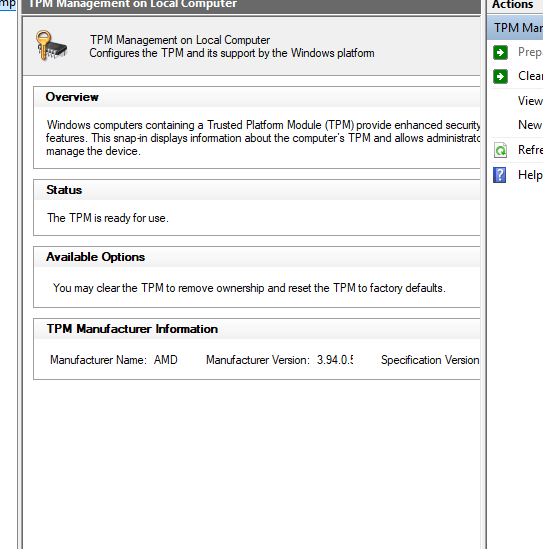
Task: Choose New Window action
Action: [x=530, y=125]
